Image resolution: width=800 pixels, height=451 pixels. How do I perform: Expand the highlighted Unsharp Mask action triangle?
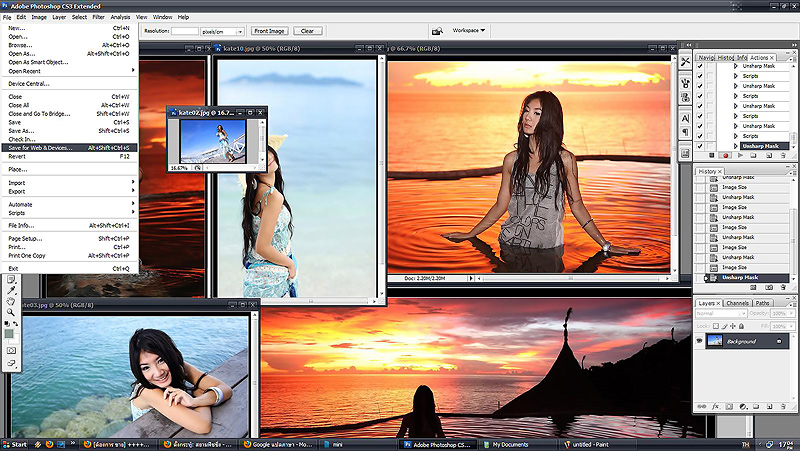point(736,146)
